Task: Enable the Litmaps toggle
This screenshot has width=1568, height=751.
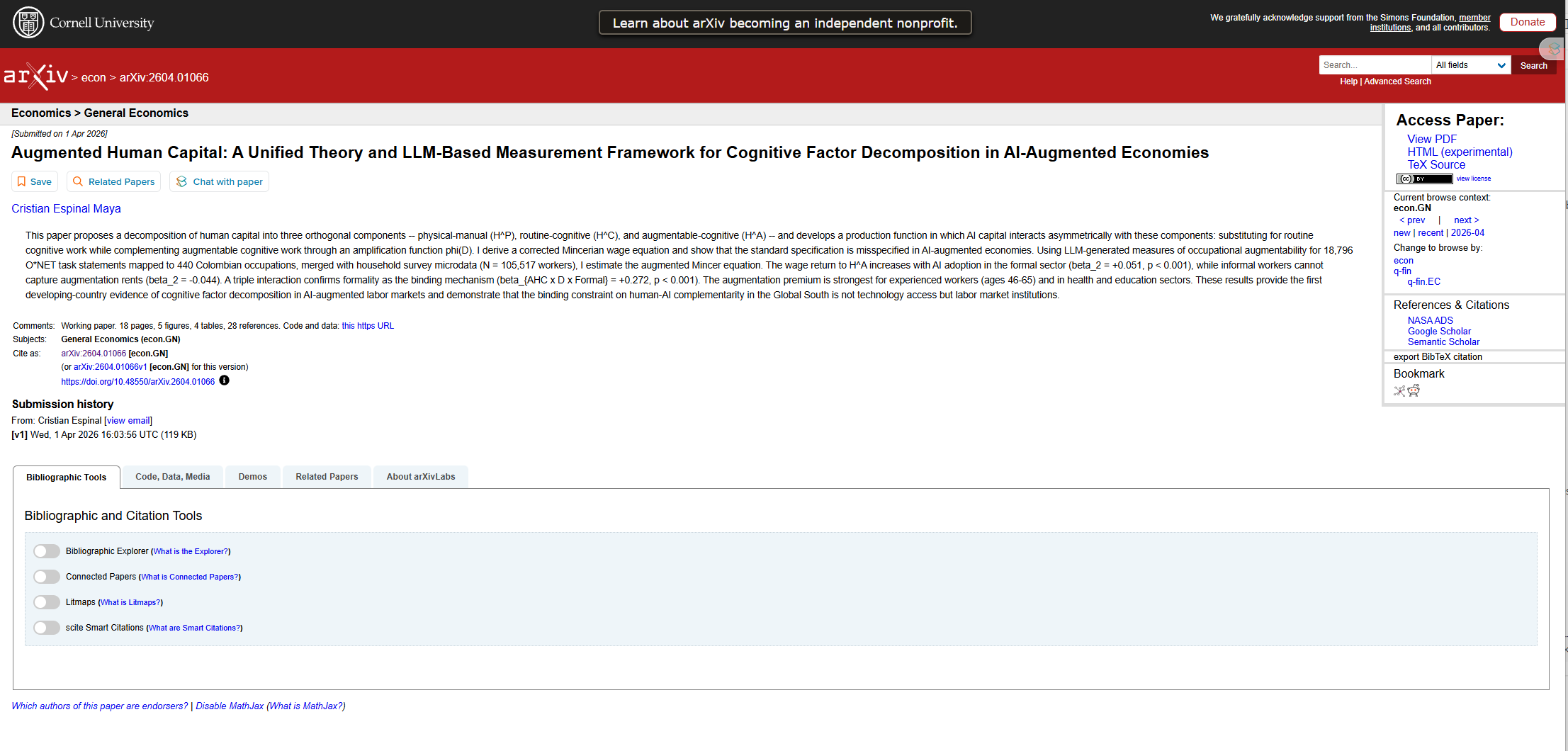Action: (47, 602)
